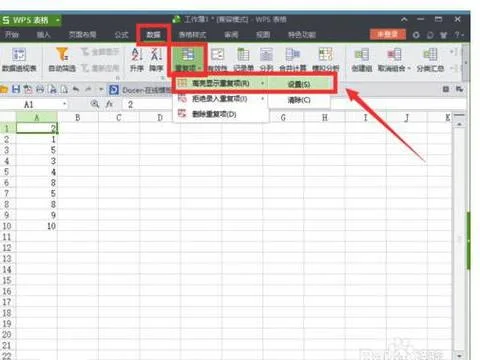Open the Review (审阅) tab

231,35
